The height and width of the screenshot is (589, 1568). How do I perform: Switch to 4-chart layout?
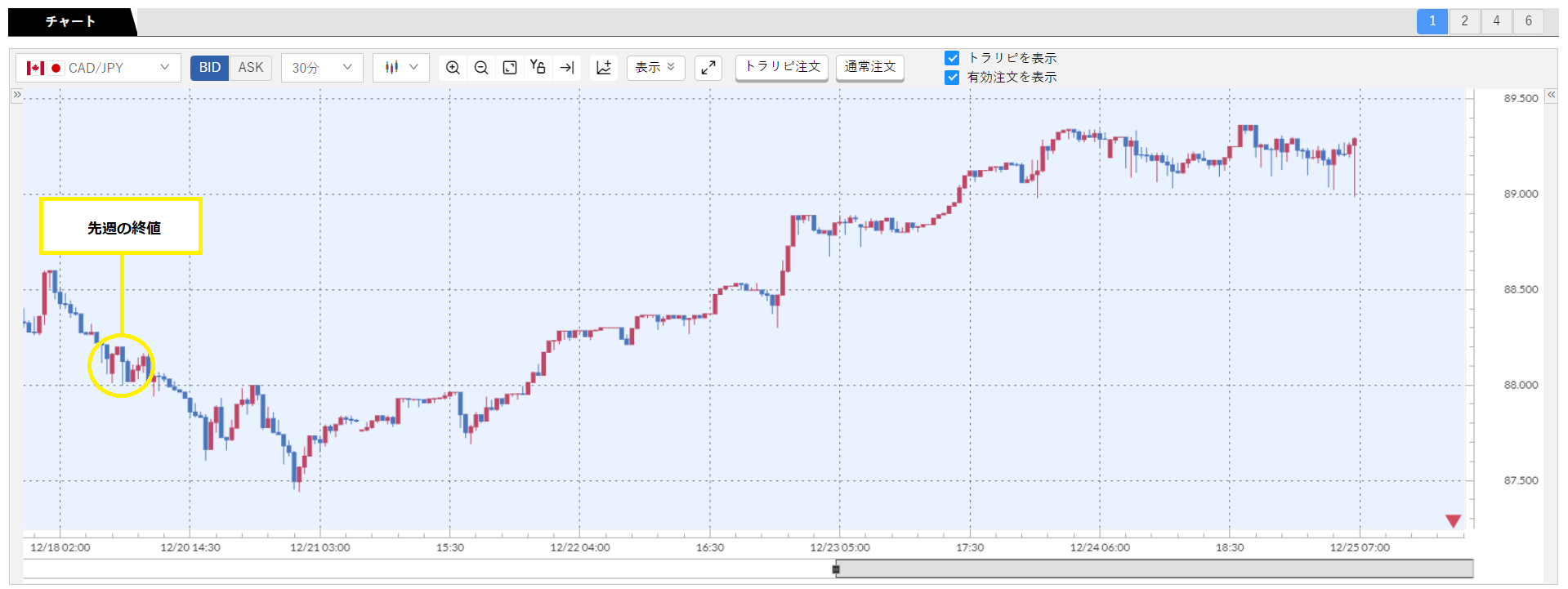(1496, 21)
